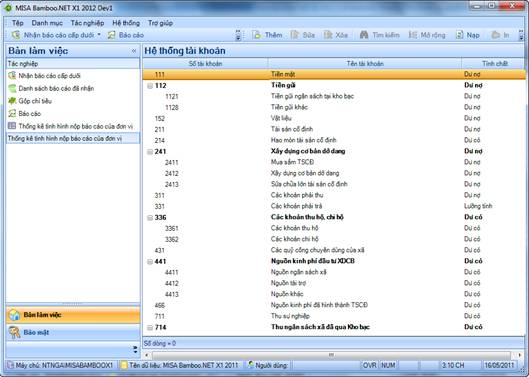Select account 2413 Sửa chữa lớn tài sản cố định
This screenshot has width=529, height=377.
point(334,184)
